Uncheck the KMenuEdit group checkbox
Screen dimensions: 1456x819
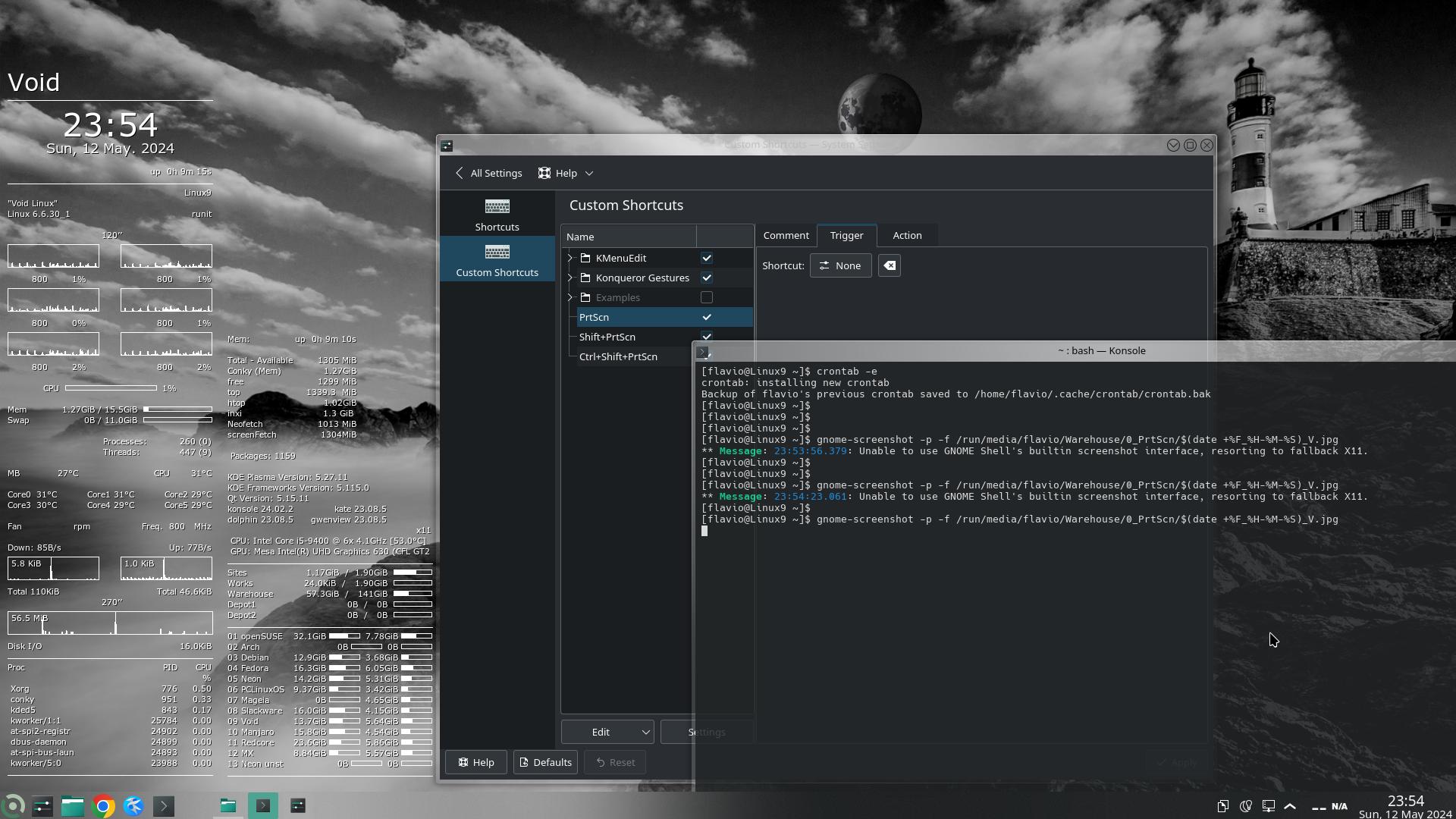[x=706, y=258]
